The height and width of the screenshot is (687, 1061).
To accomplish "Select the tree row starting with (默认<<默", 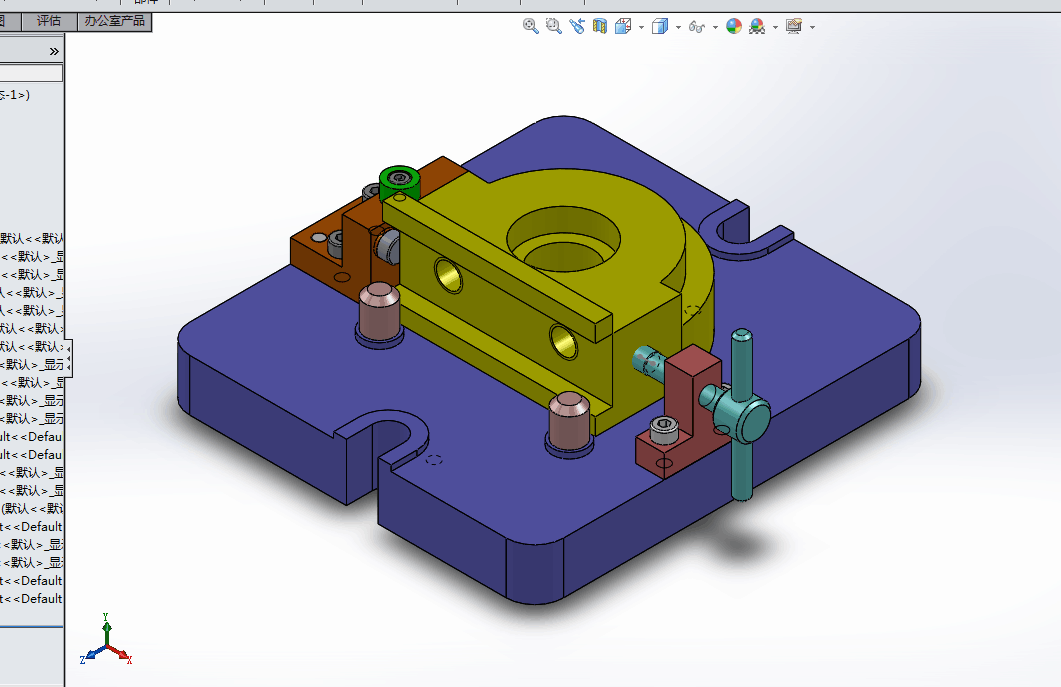I will [x=32, y=508].
